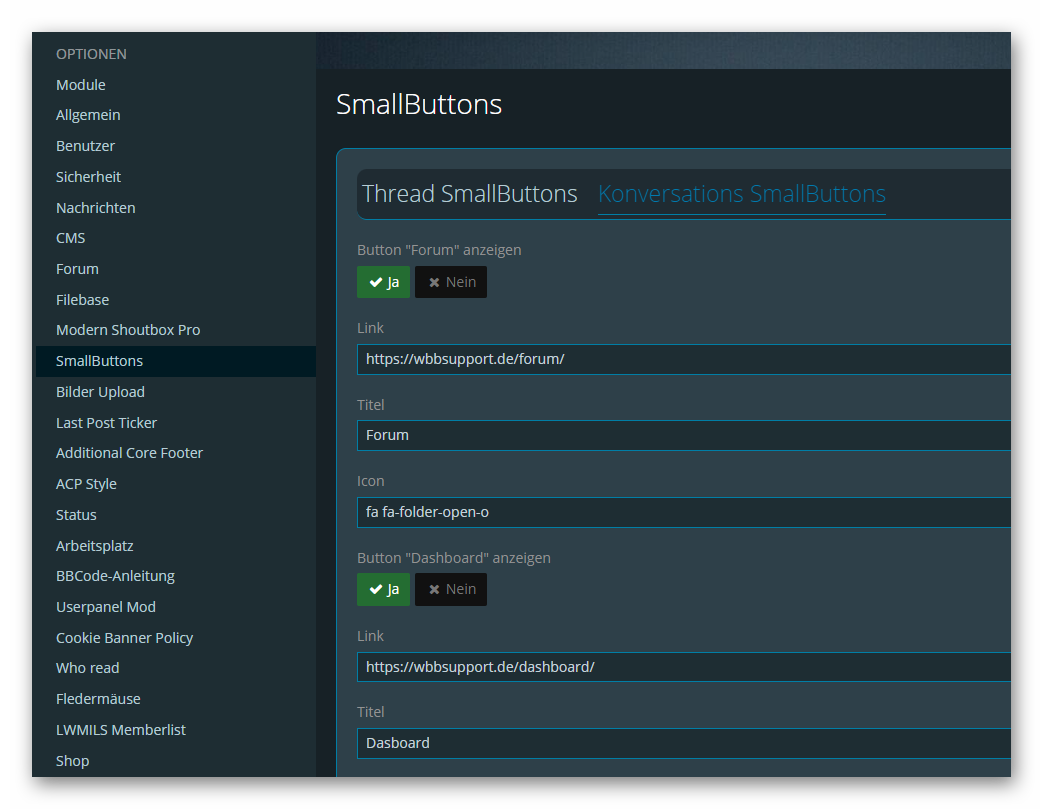Open Bilder Upload options
The image size is (1043, 809).
[x=100, y=392]
